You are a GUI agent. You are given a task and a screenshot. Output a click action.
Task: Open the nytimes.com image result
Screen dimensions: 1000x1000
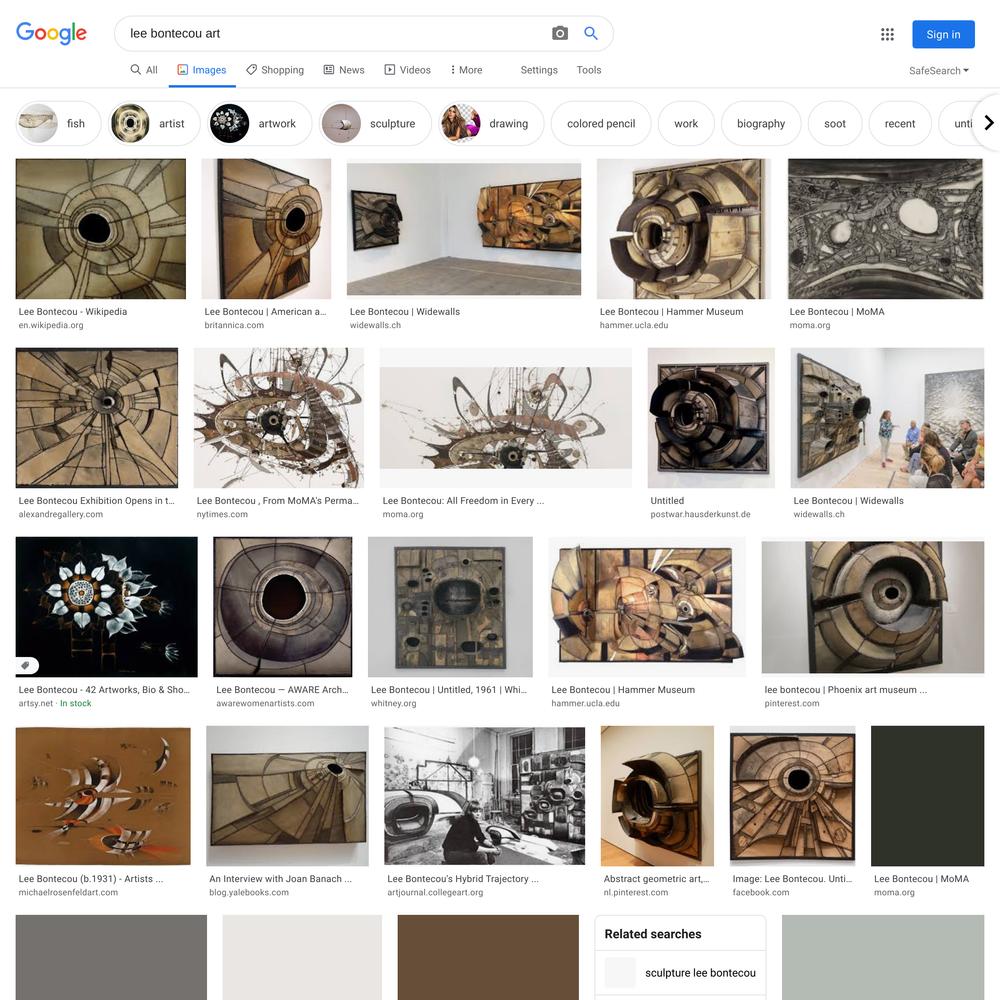coord(279,417)
